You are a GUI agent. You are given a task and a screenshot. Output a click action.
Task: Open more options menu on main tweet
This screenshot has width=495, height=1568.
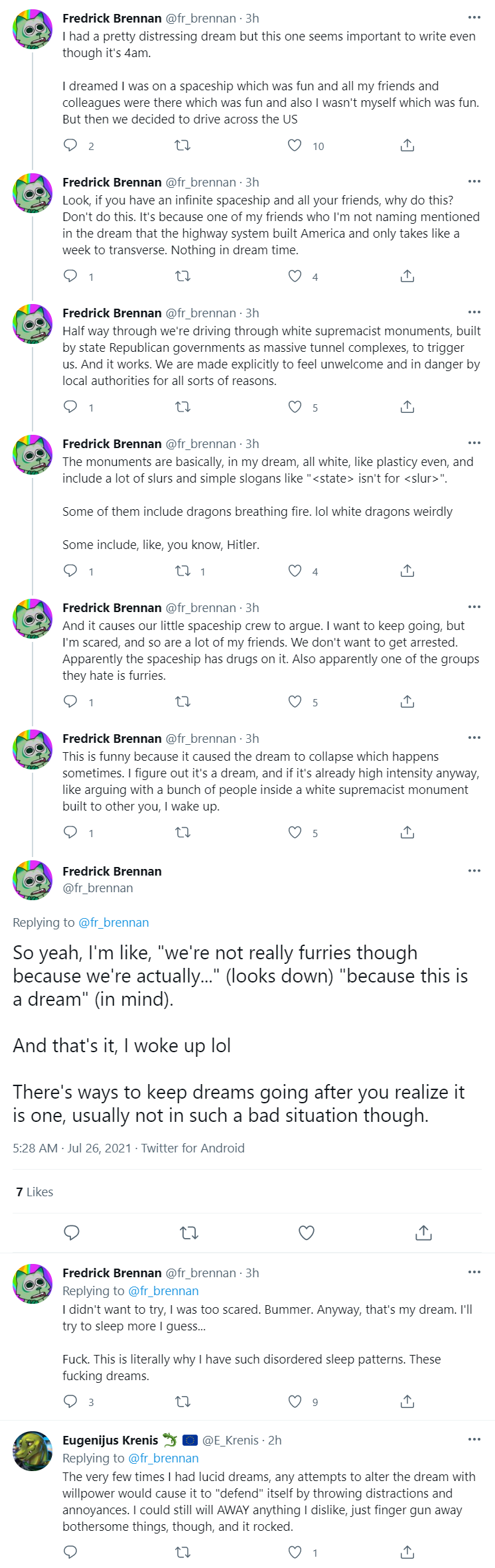pyautogui.click(x=474, y=870)
